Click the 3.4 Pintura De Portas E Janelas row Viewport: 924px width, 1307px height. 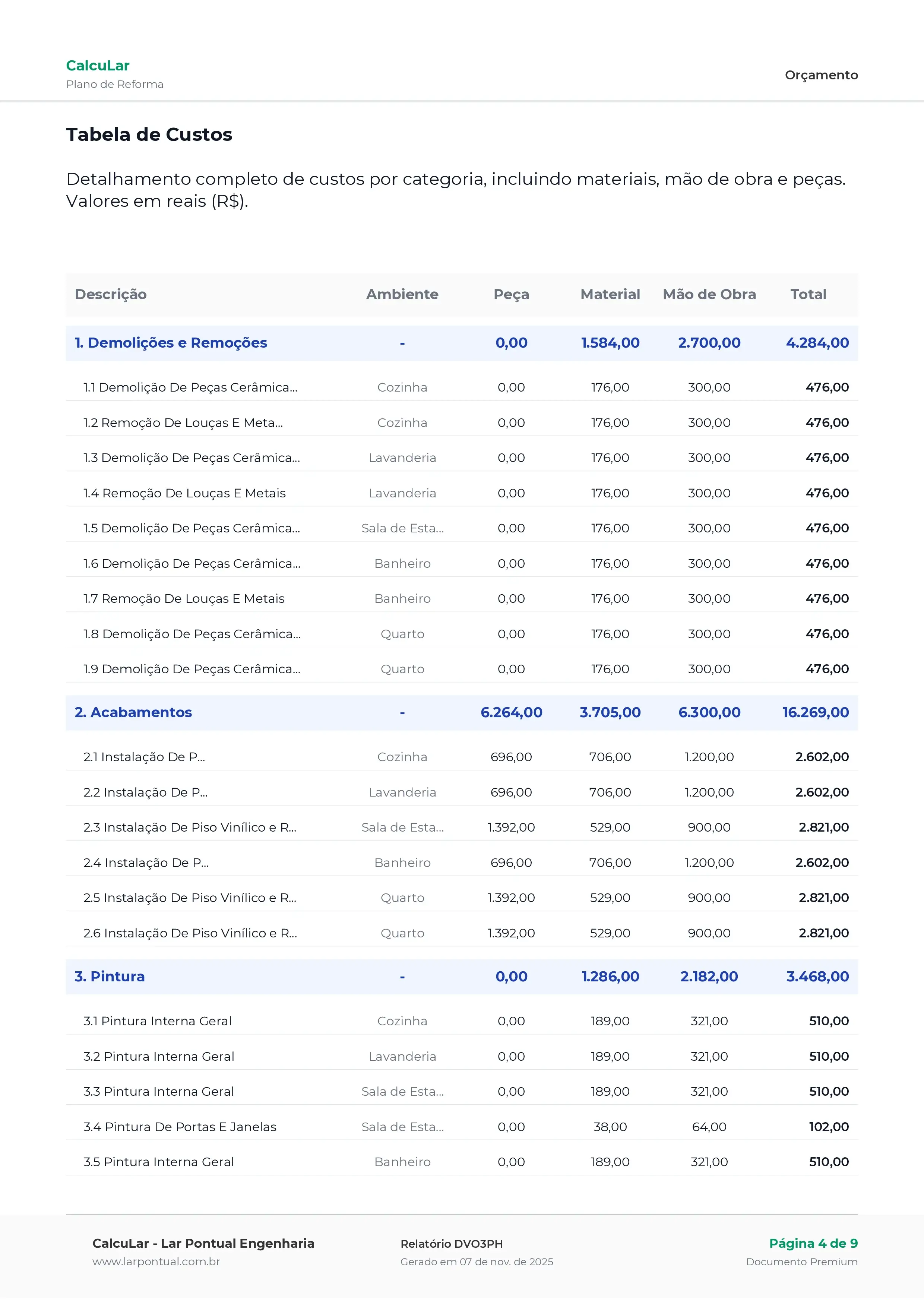[180, 1127]
